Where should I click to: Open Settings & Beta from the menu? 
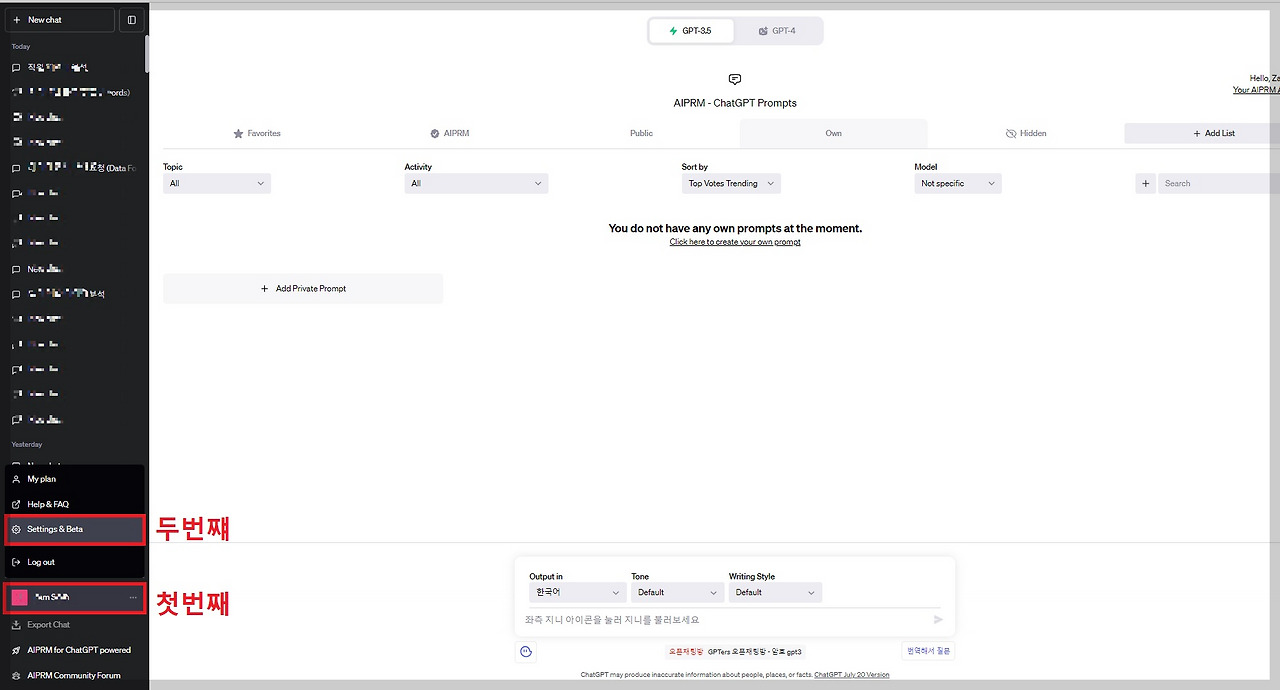[75, 530]
